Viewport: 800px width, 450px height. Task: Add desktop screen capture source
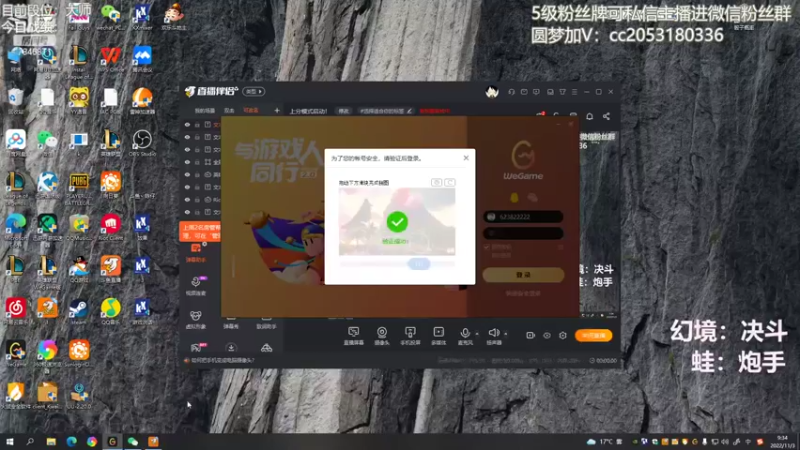(x=353, y=336)
